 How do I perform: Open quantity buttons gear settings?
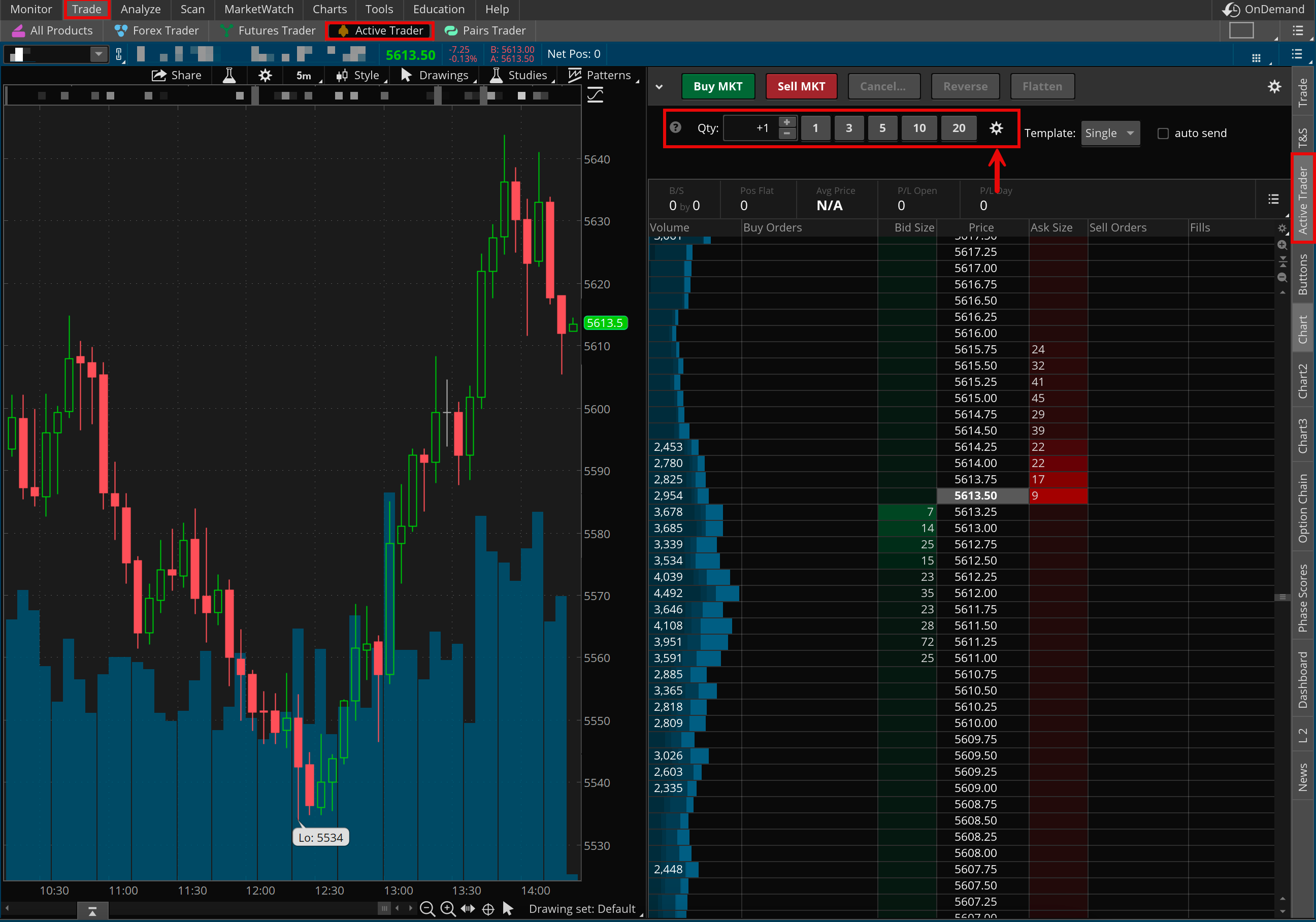[996, 128]
